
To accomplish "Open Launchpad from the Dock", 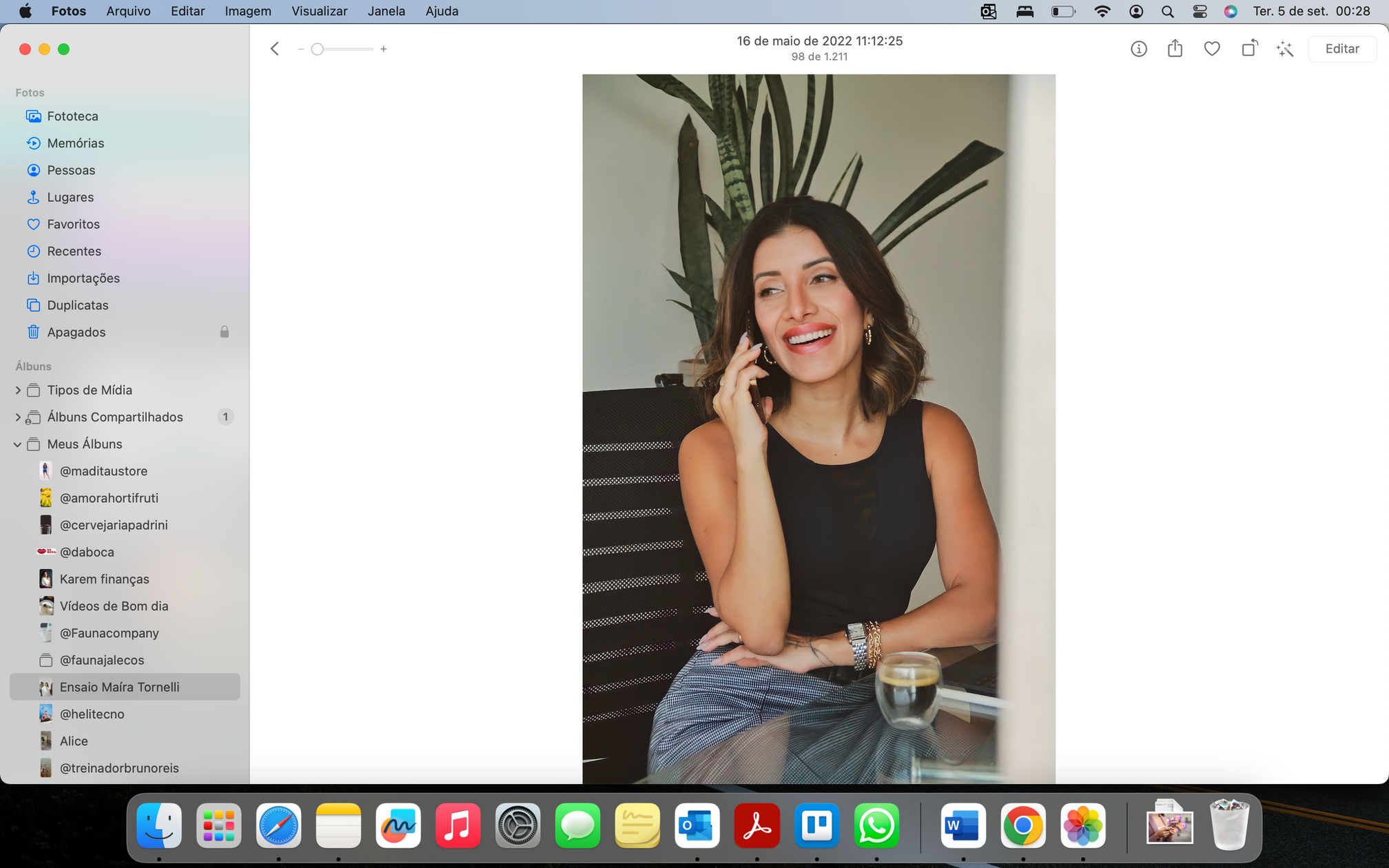I will [218, 825].
